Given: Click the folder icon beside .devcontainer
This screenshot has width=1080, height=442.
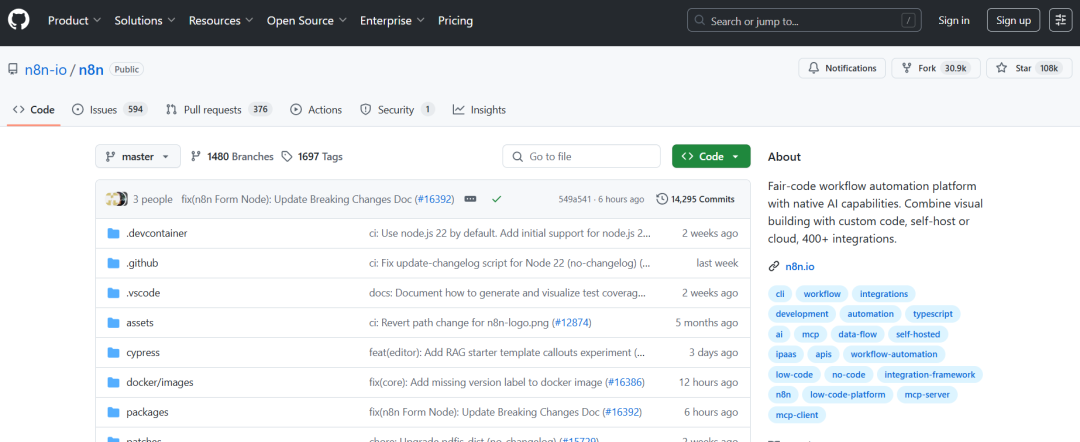Looking at the screenshot, I should pyautogui.click(x=114, y=233).
